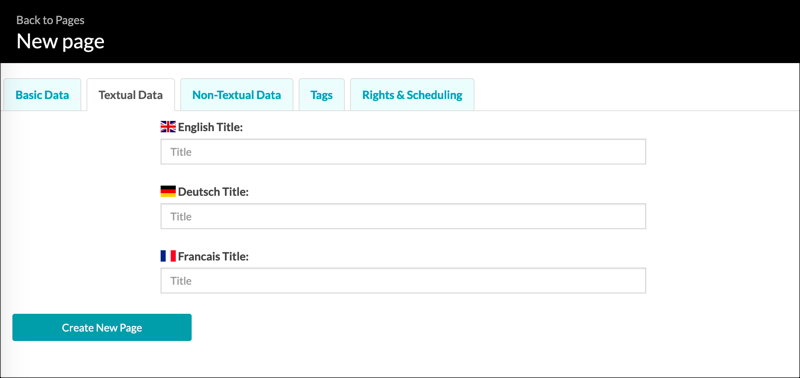Select the Textual Data tab
Screen dimensions: 800x378
pos(131,94)
